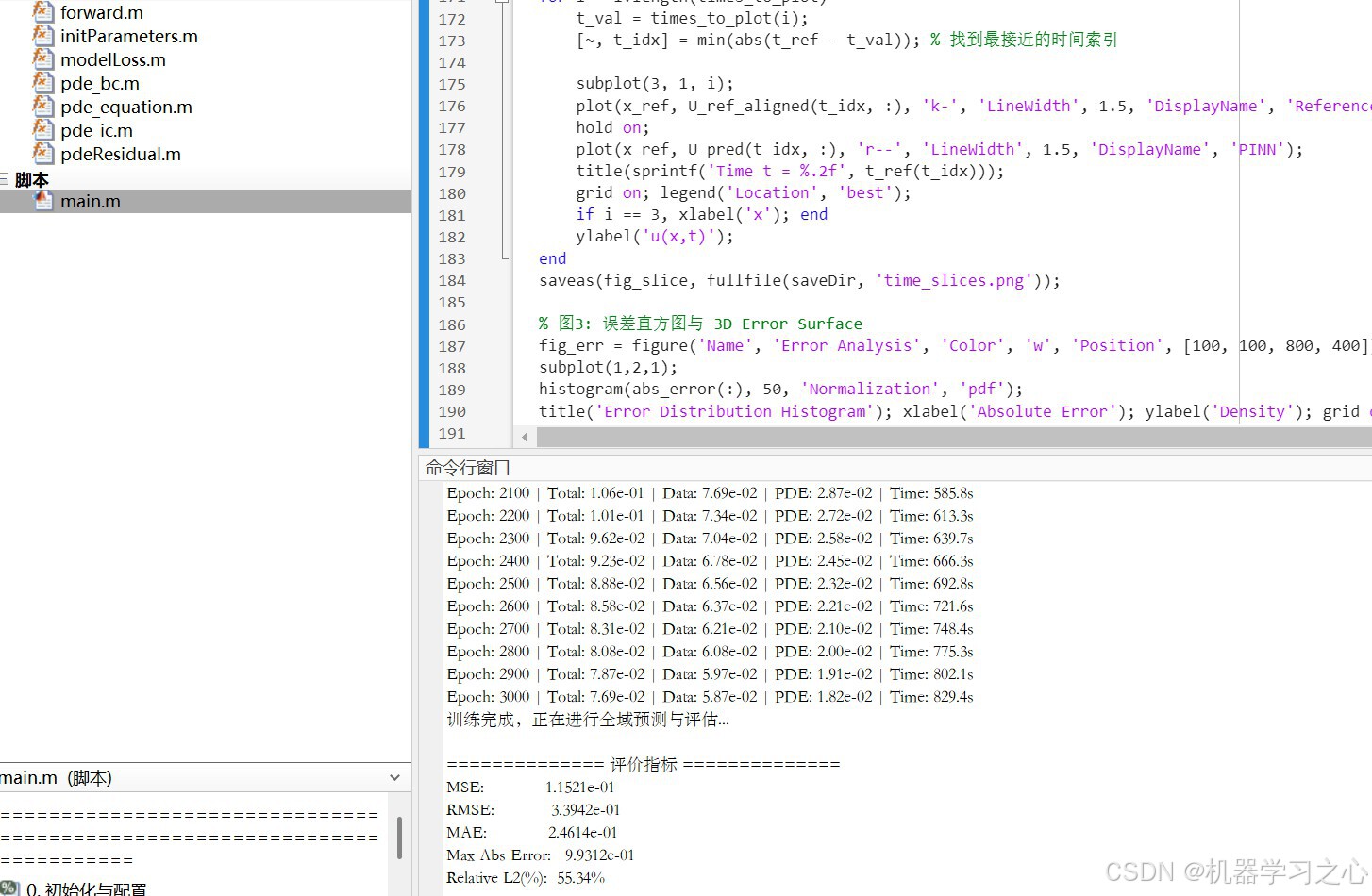Click the modelLoss.m file icon
This screenshot has height=896, width=1372.
pyautogui.click(x=42, y=59)
